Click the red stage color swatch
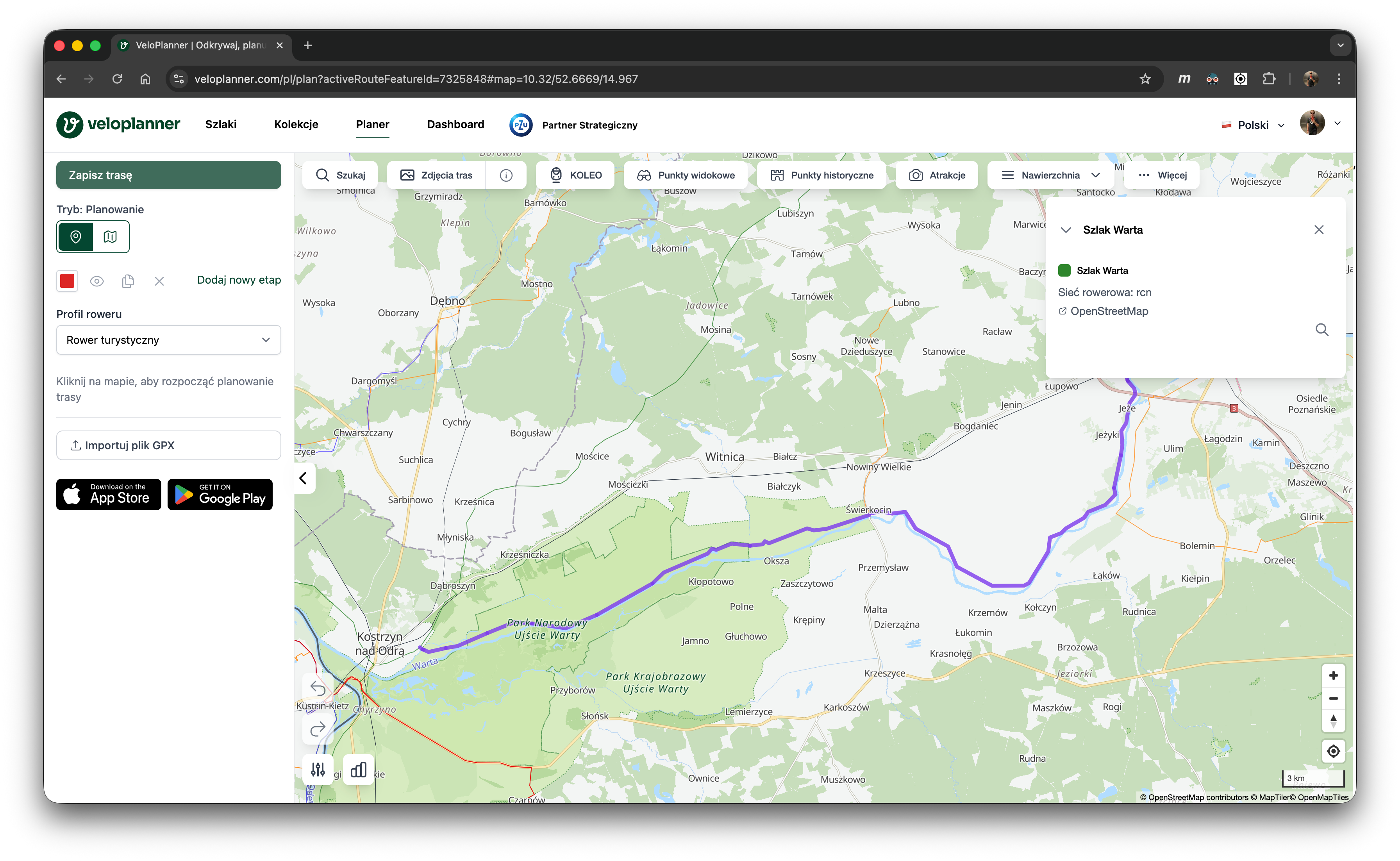The width and height of the screenshot is (1400, 861). (x=67, y=281)
